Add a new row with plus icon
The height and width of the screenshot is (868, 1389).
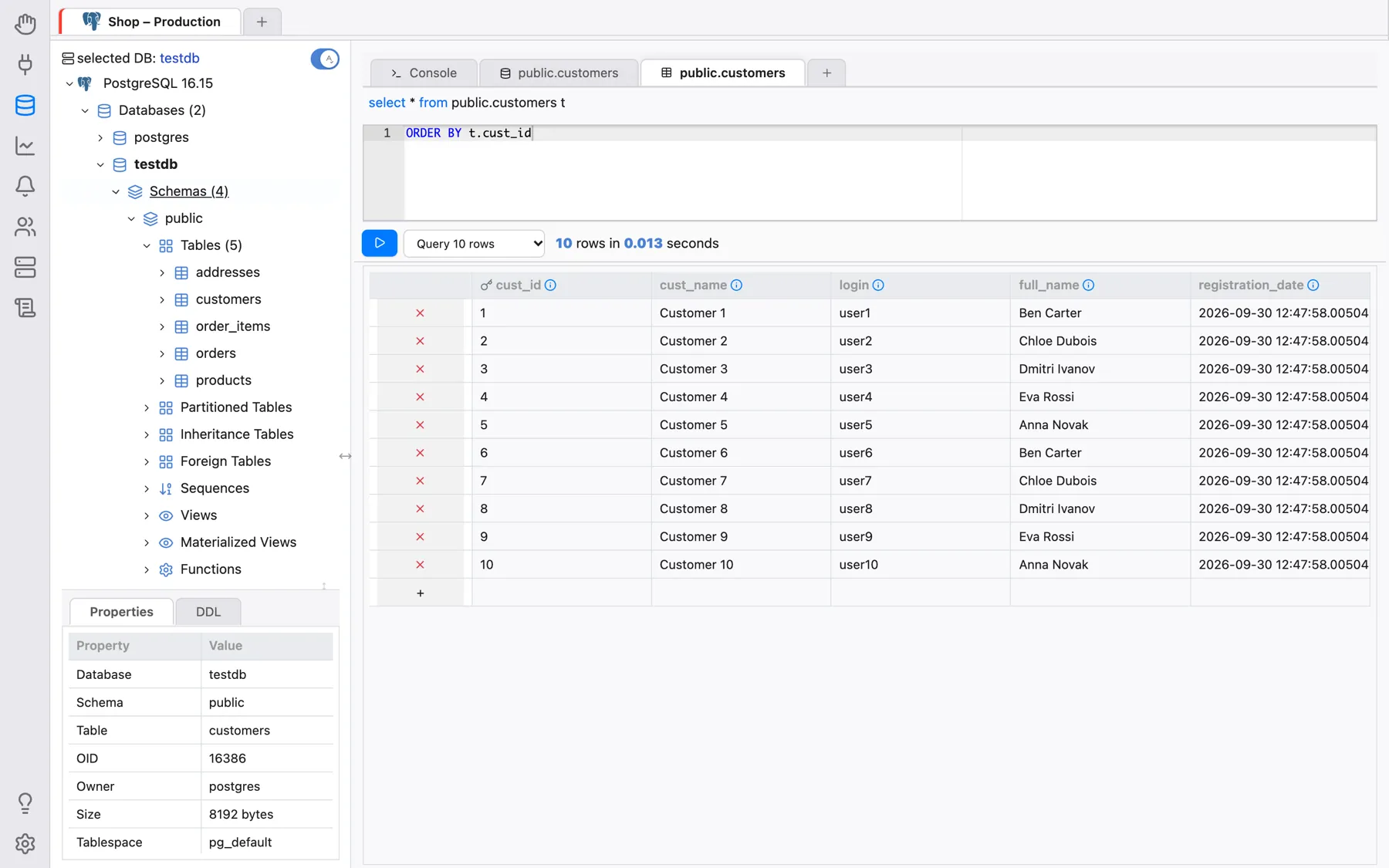tap(420, 593)
